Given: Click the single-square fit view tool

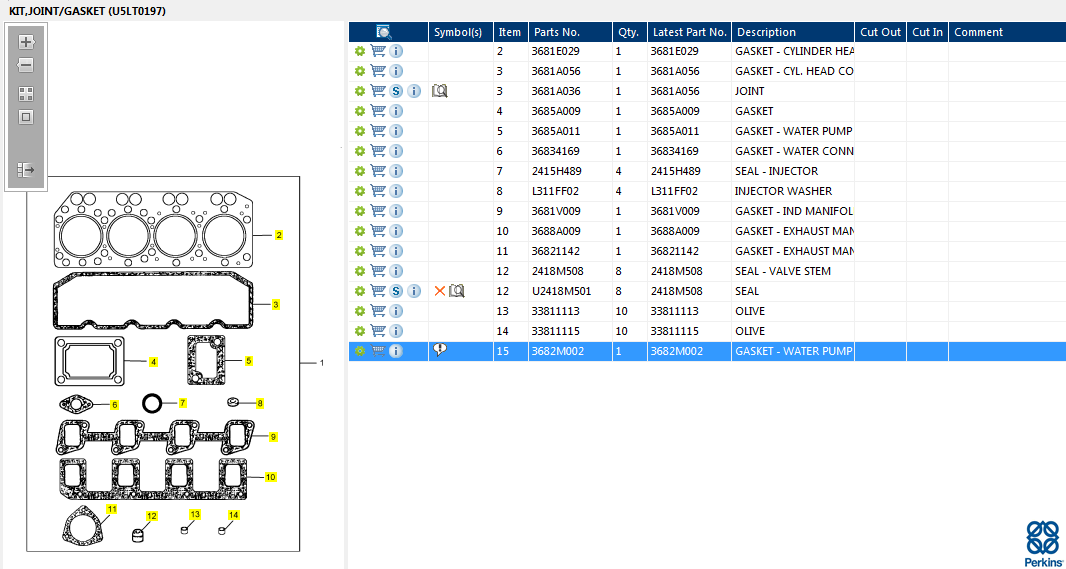Looking at the screenshot, I should pyautogui.click(x=26, y=117).
